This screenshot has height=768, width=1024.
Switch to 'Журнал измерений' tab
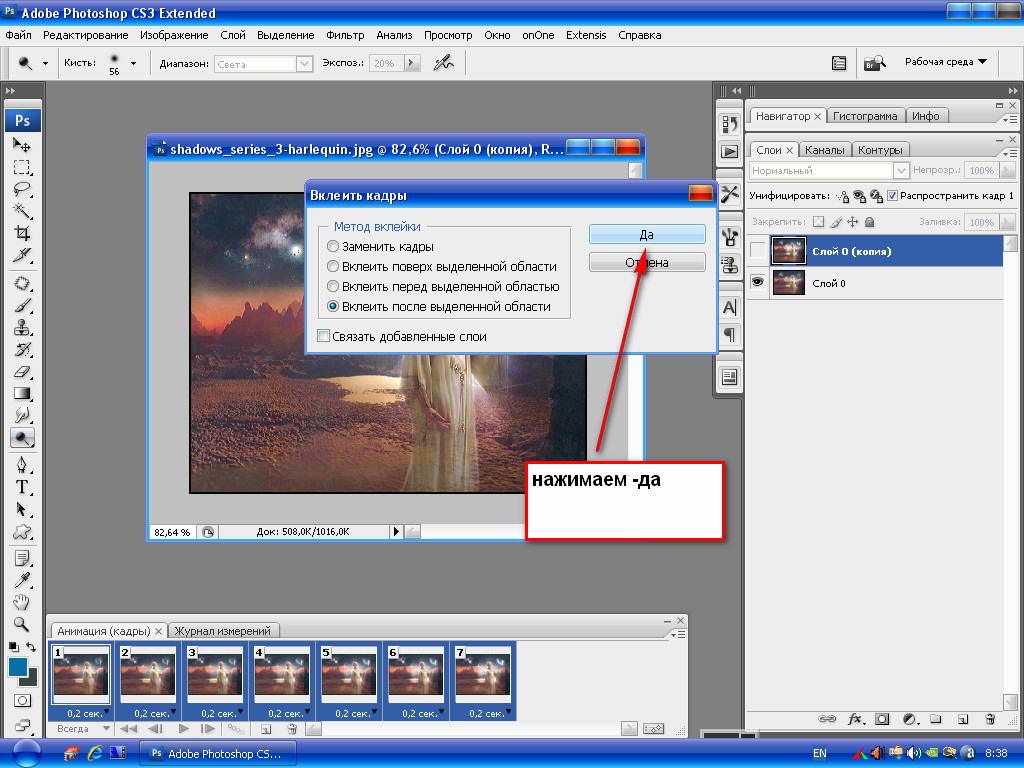[222, 631]
